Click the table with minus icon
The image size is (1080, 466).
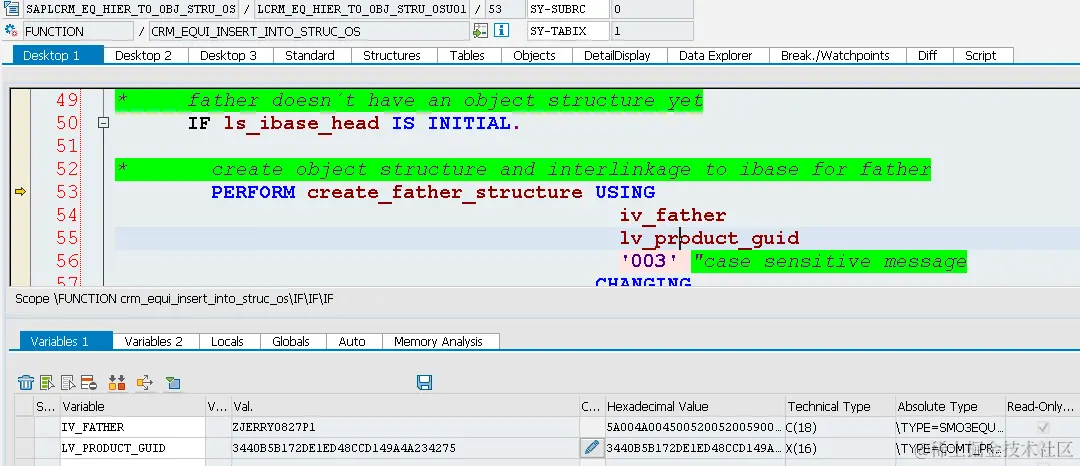(x=88, y=383)
